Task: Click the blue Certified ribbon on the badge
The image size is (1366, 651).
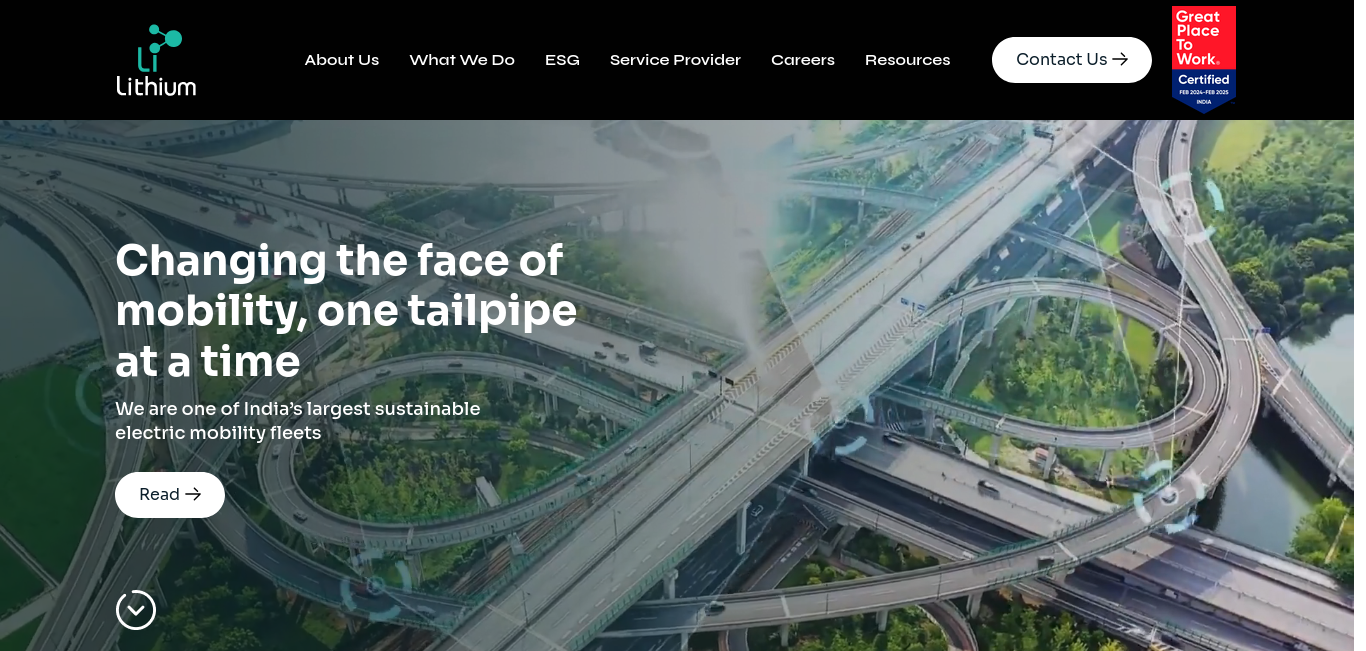Action: click(1204, 90)
